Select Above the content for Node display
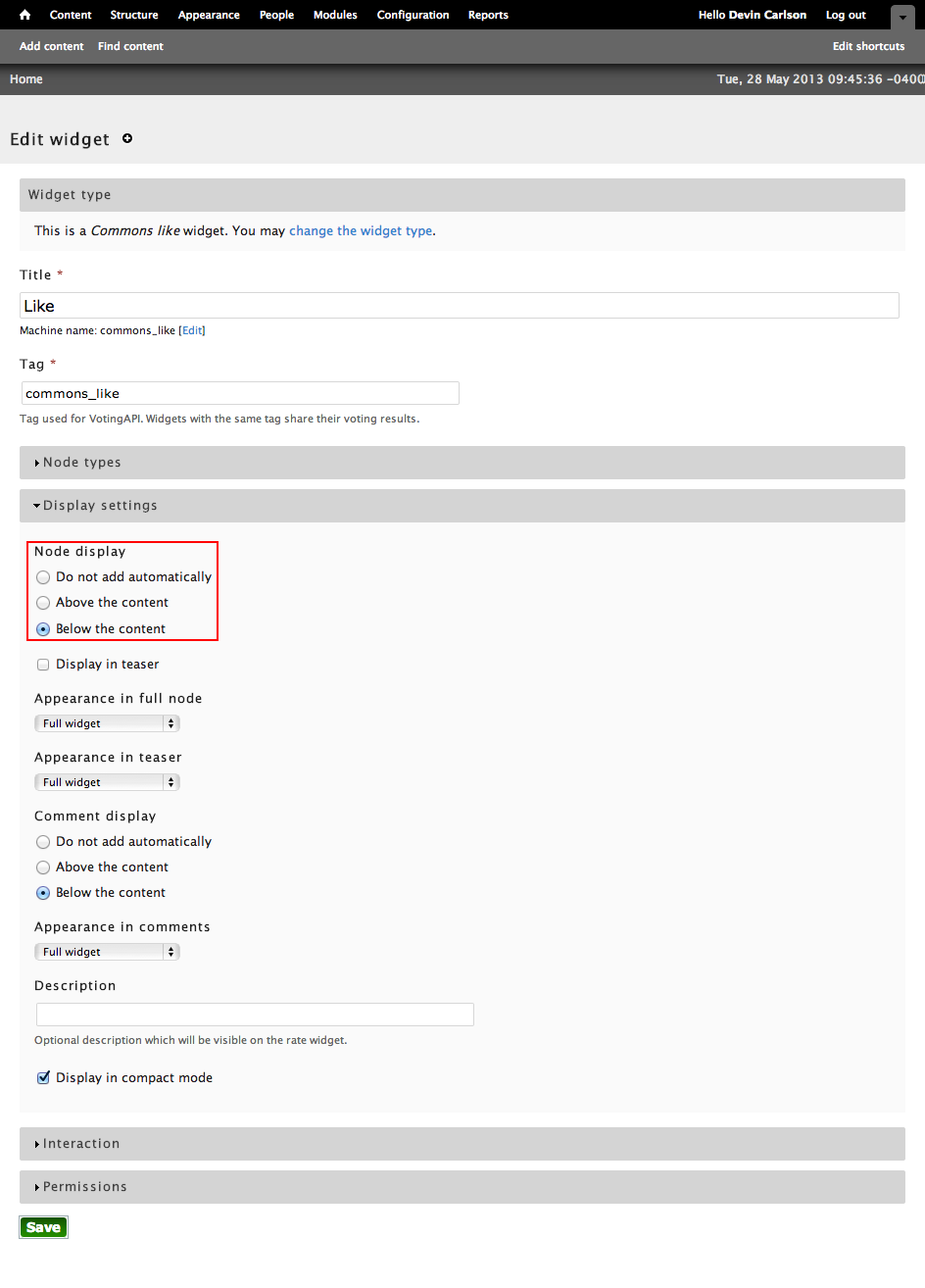The image size is (925, 1288). pos(42,602)
